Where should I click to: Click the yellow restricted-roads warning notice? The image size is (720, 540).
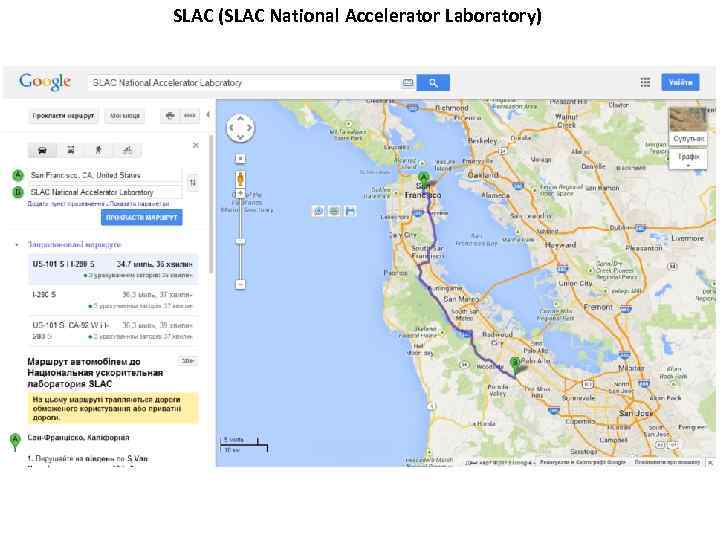click(x=113, y=408)
